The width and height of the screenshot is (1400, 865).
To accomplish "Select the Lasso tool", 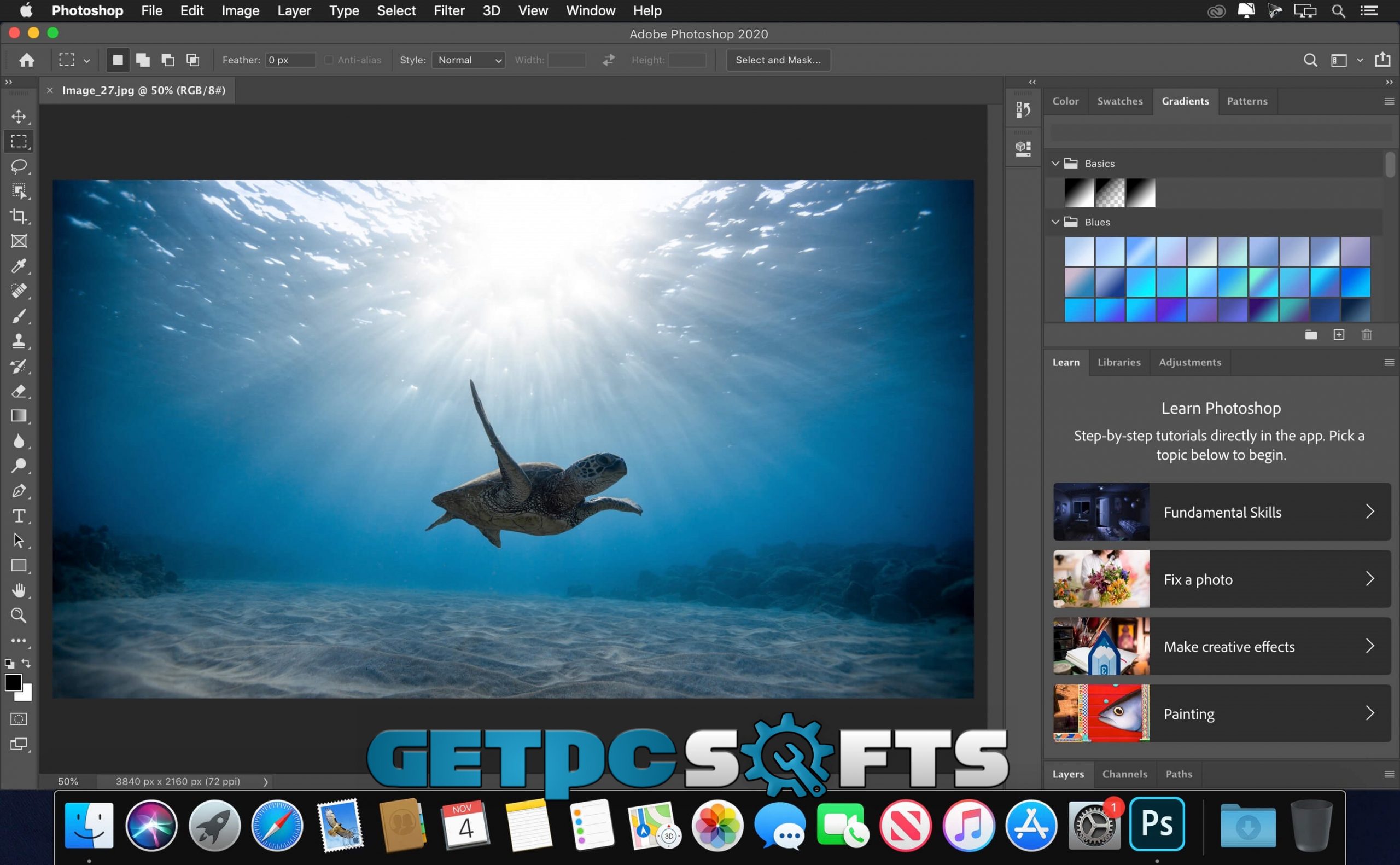I will tap(19, 166).
